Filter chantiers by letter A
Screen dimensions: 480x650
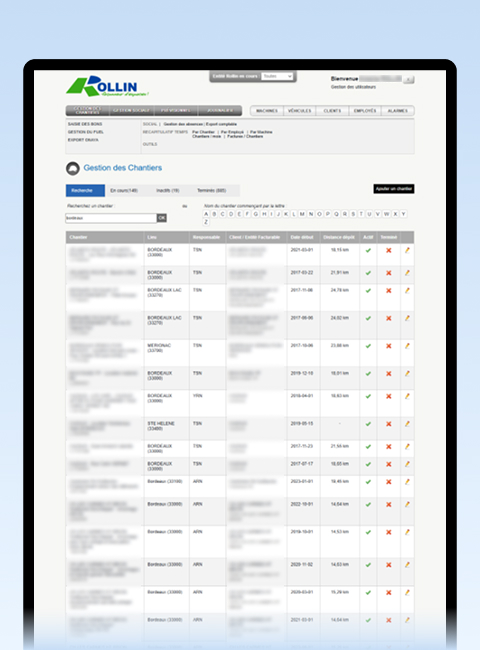206,214
